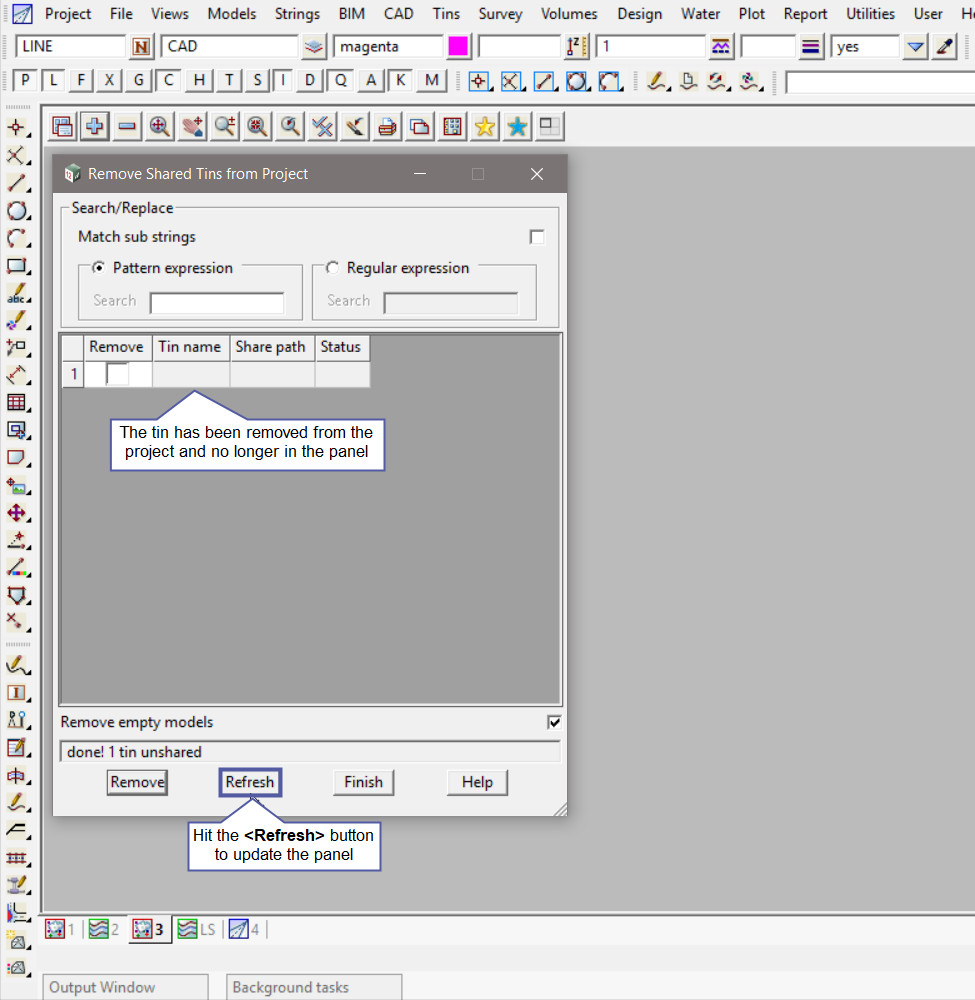Image resolution: width=975 pixels, height=1000 pixels.
Task: Select the Pattern expression radio button
Action: 98,268
